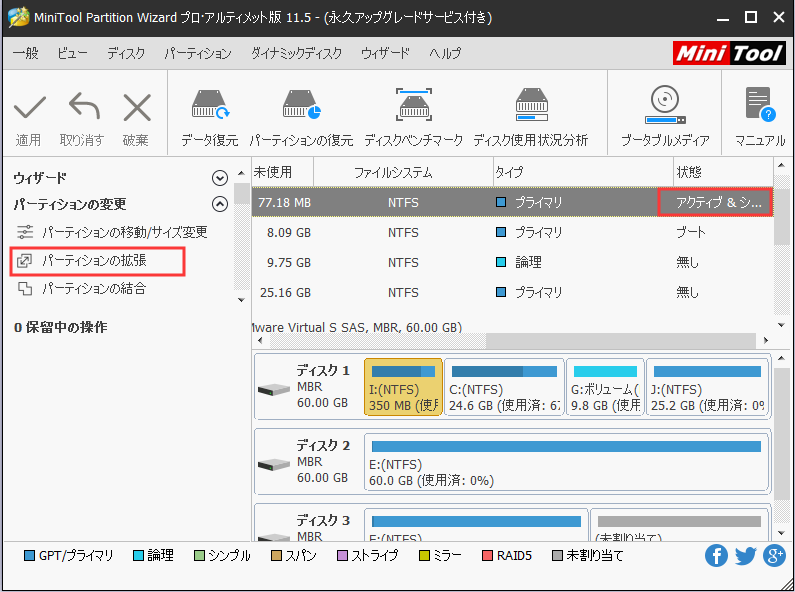The height and width of the screenshot is (592, 795).
Task: Open the ヘルプ menu
Action: (x=445, y=53)
